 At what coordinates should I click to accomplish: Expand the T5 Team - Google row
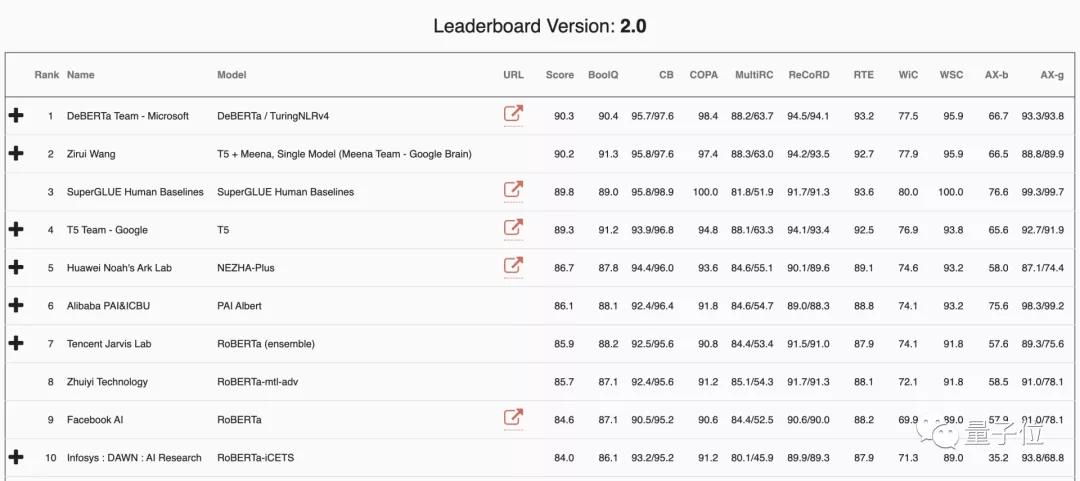click(16, 229)
